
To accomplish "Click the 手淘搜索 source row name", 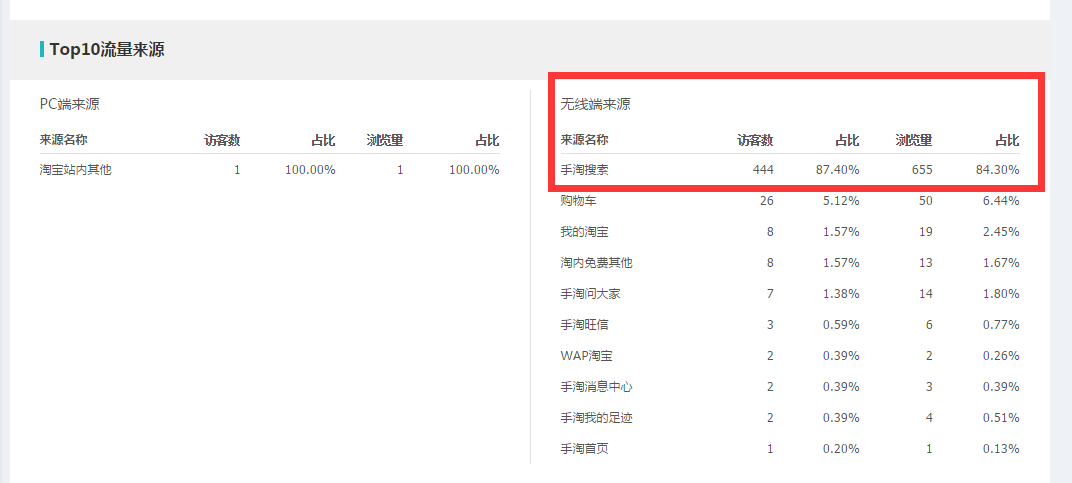I will 584,170.
